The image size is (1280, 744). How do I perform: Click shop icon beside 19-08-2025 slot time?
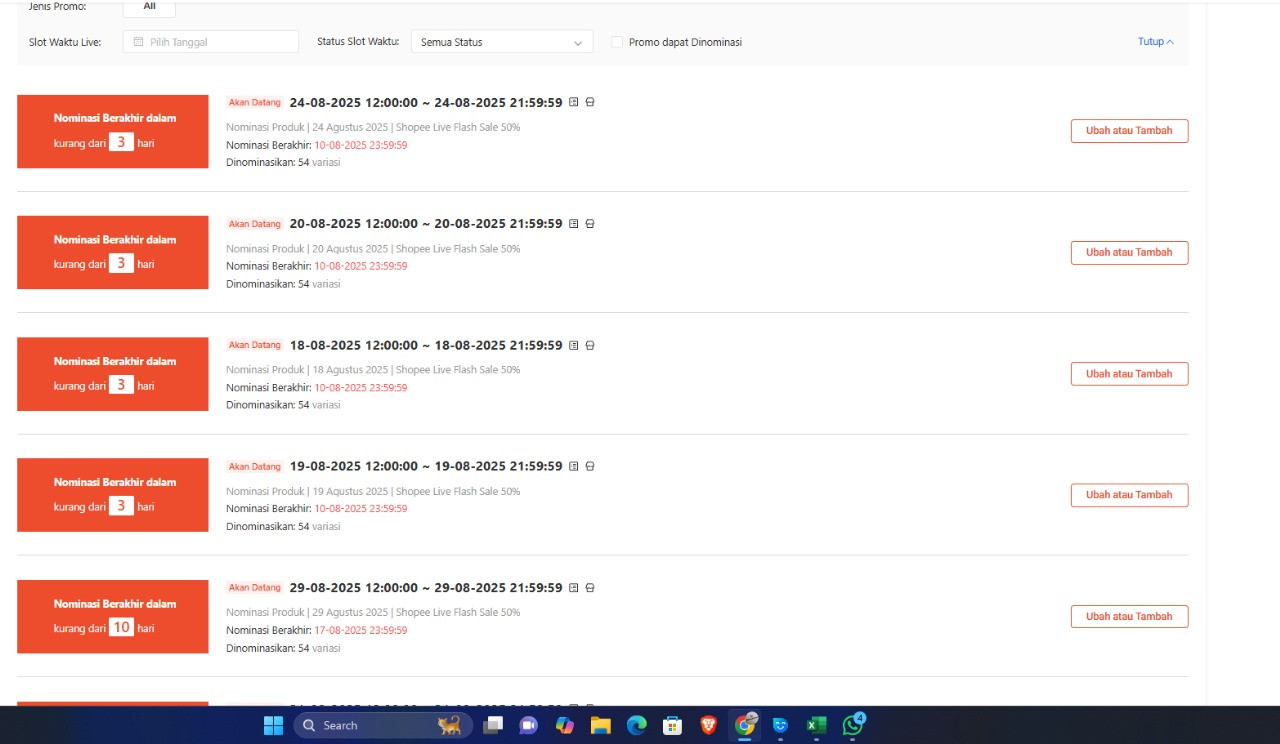[590, 466]
